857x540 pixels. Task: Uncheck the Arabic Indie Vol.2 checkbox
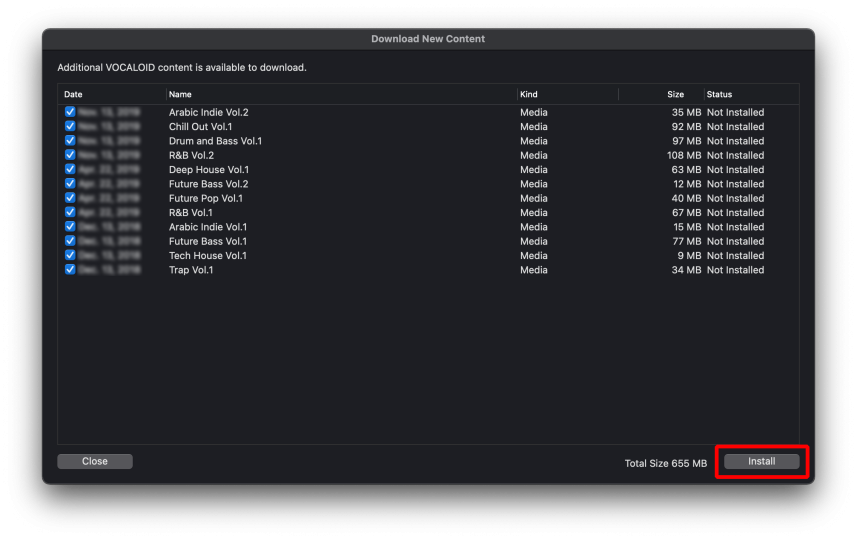(70, 112)
